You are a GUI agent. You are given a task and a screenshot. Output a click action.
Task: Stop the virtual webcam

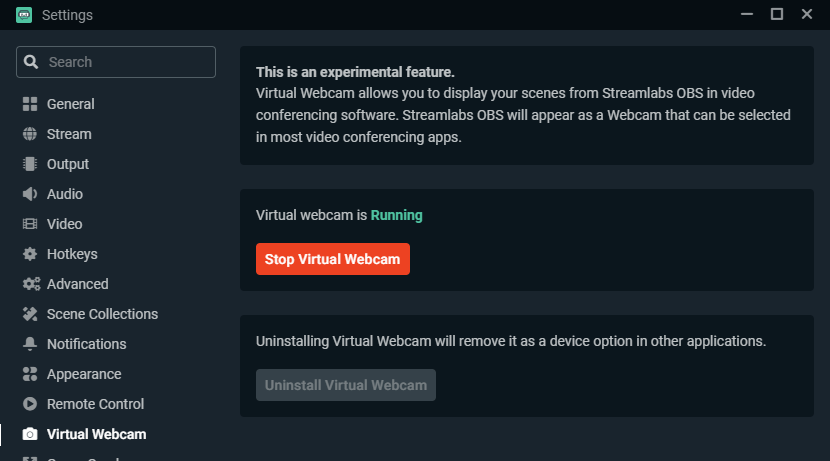332,259
